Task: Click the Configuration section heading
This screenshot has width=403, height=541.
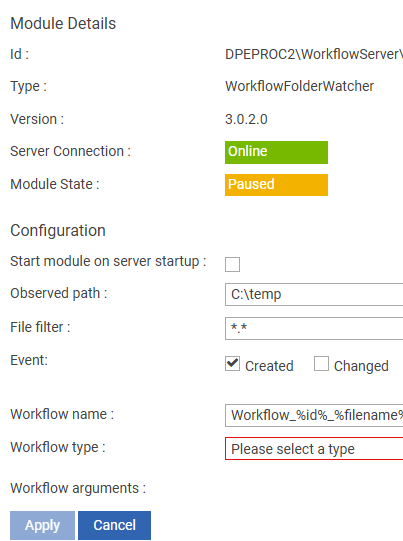Action: 58,230
